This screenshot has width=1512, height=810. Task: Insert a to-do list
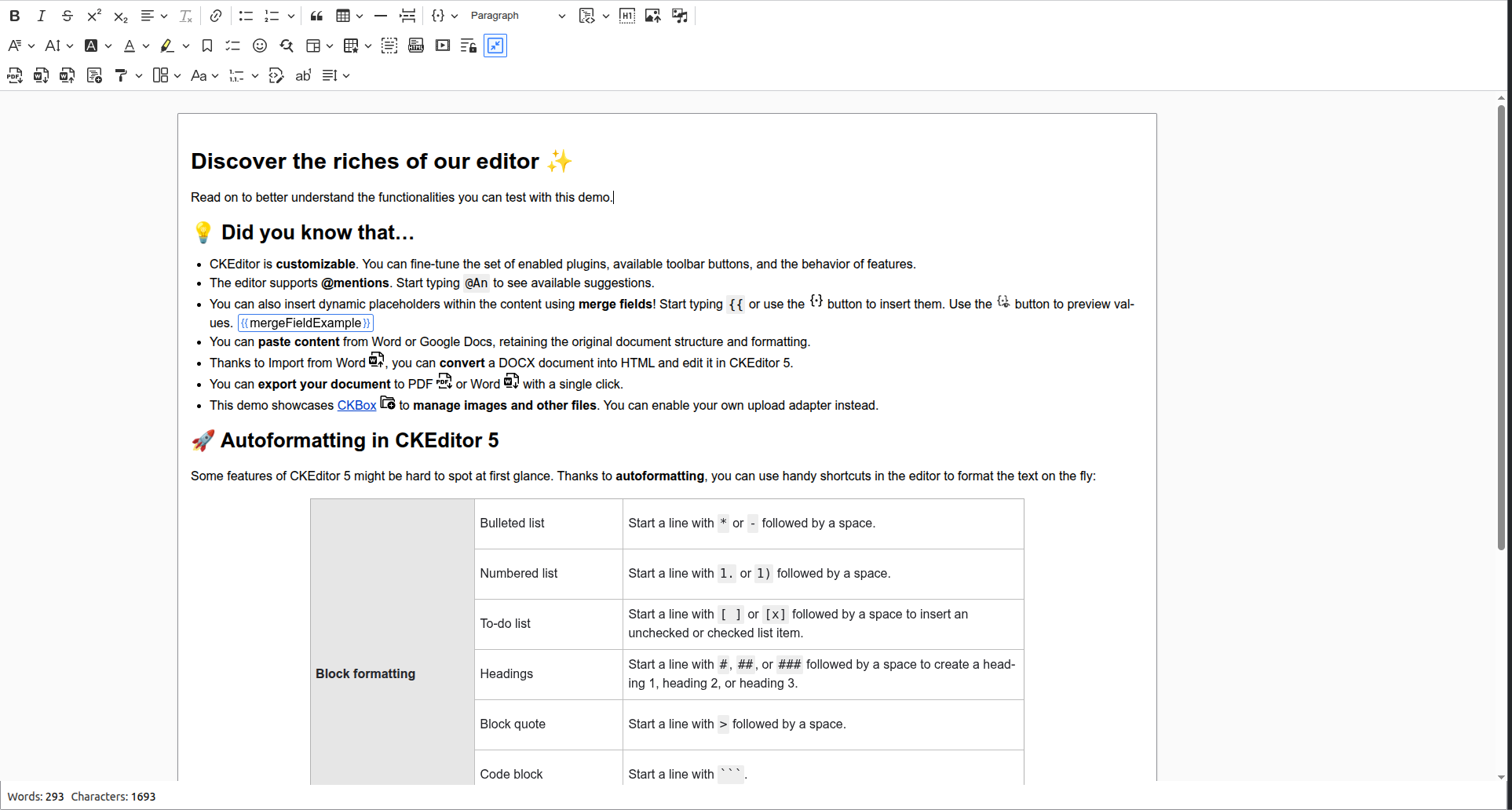coord(233,46)
